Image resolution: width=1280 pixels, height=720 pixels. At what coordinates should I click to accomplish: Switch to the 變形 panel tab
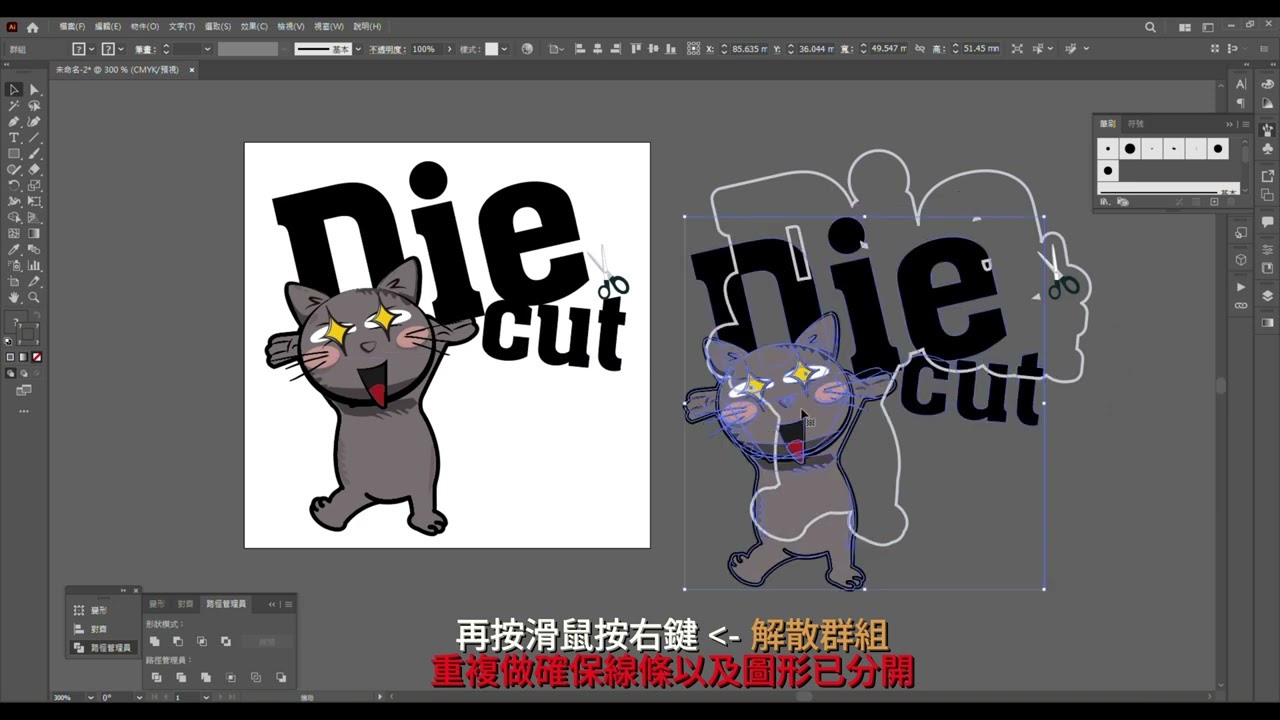pyautogui.click(x=157, y=604)
